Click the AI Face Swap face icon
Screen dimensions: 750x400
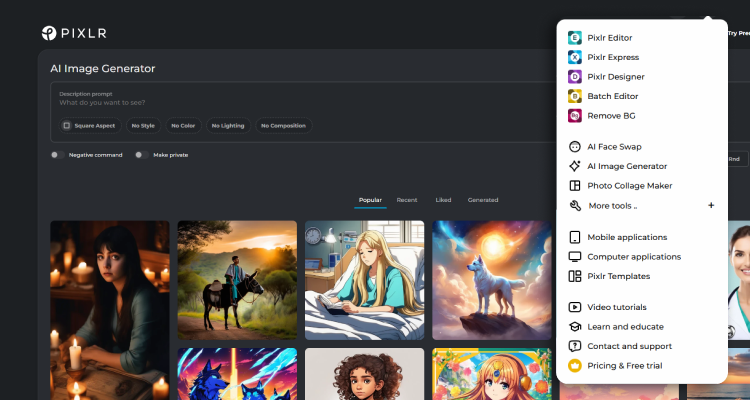click(574, 147)
